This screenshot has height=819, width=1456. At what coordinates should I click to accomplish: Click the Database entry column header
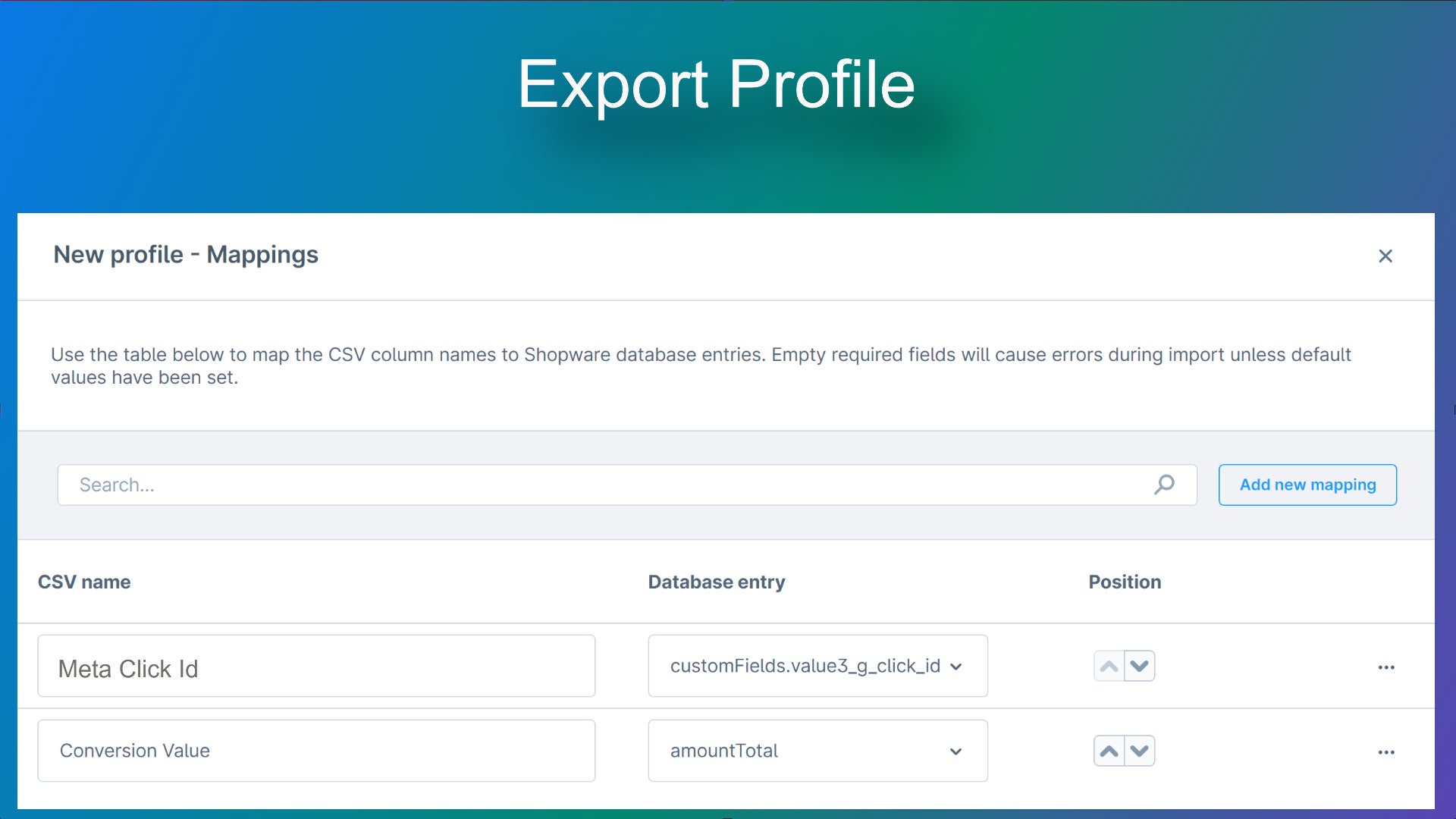(717, 582)
